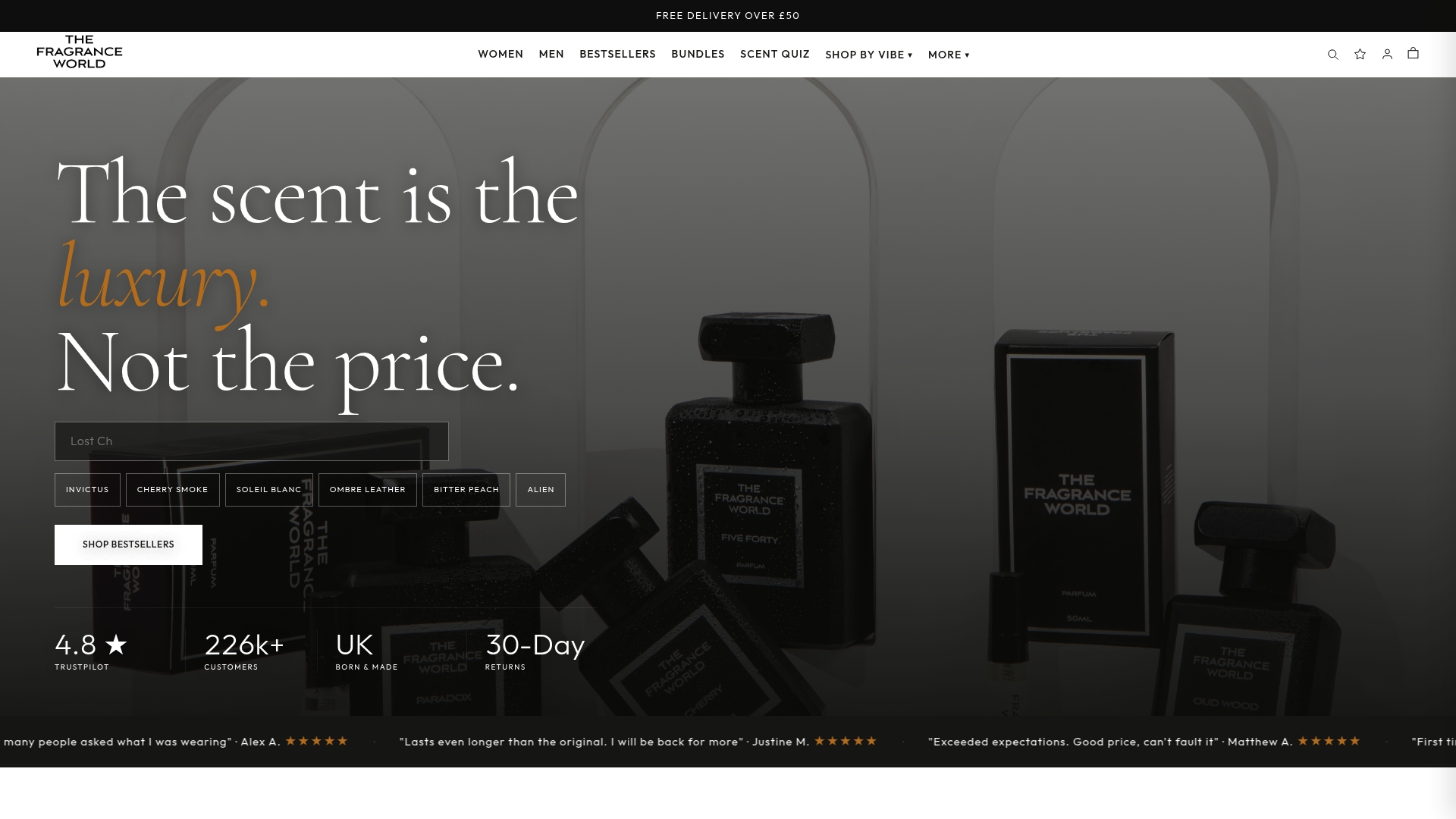The height and width of the screenshot is (819, 1456).
Task: Open the account profile icon
Action: [1387, 54]
